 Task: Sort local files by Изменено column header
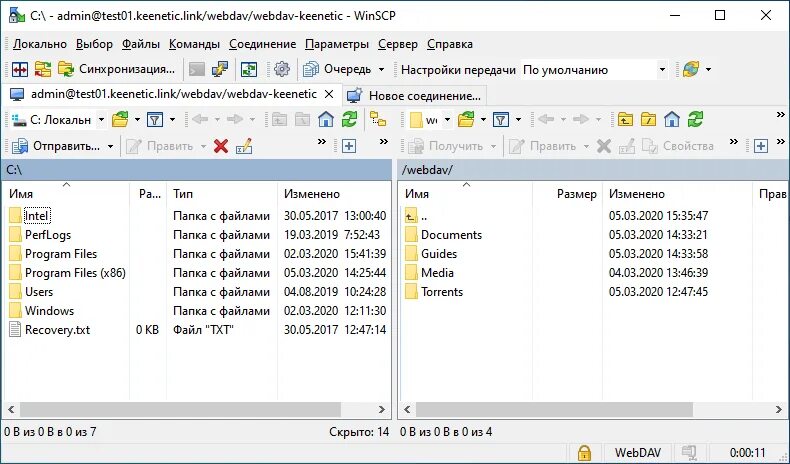334,193
